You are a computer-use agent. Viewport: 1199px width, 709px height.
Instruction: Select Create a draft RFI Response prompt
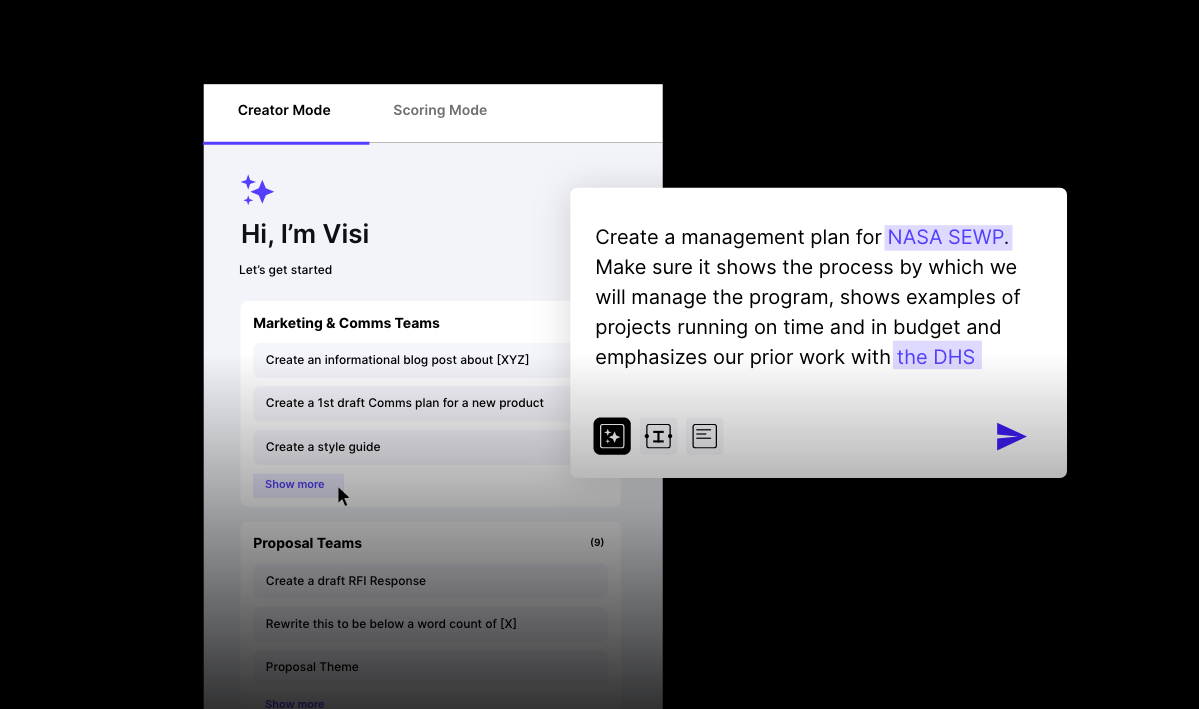(x=346, y=581)
